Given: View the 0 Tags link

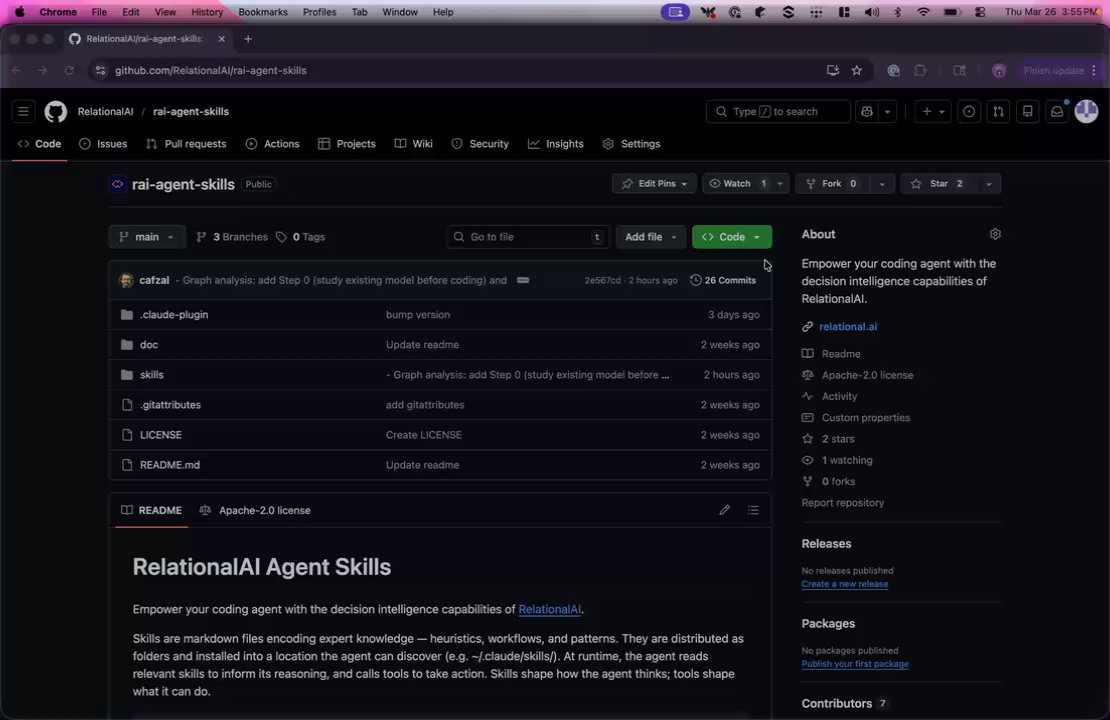Looking at the screenshot, I should click(x=301, y=236).
